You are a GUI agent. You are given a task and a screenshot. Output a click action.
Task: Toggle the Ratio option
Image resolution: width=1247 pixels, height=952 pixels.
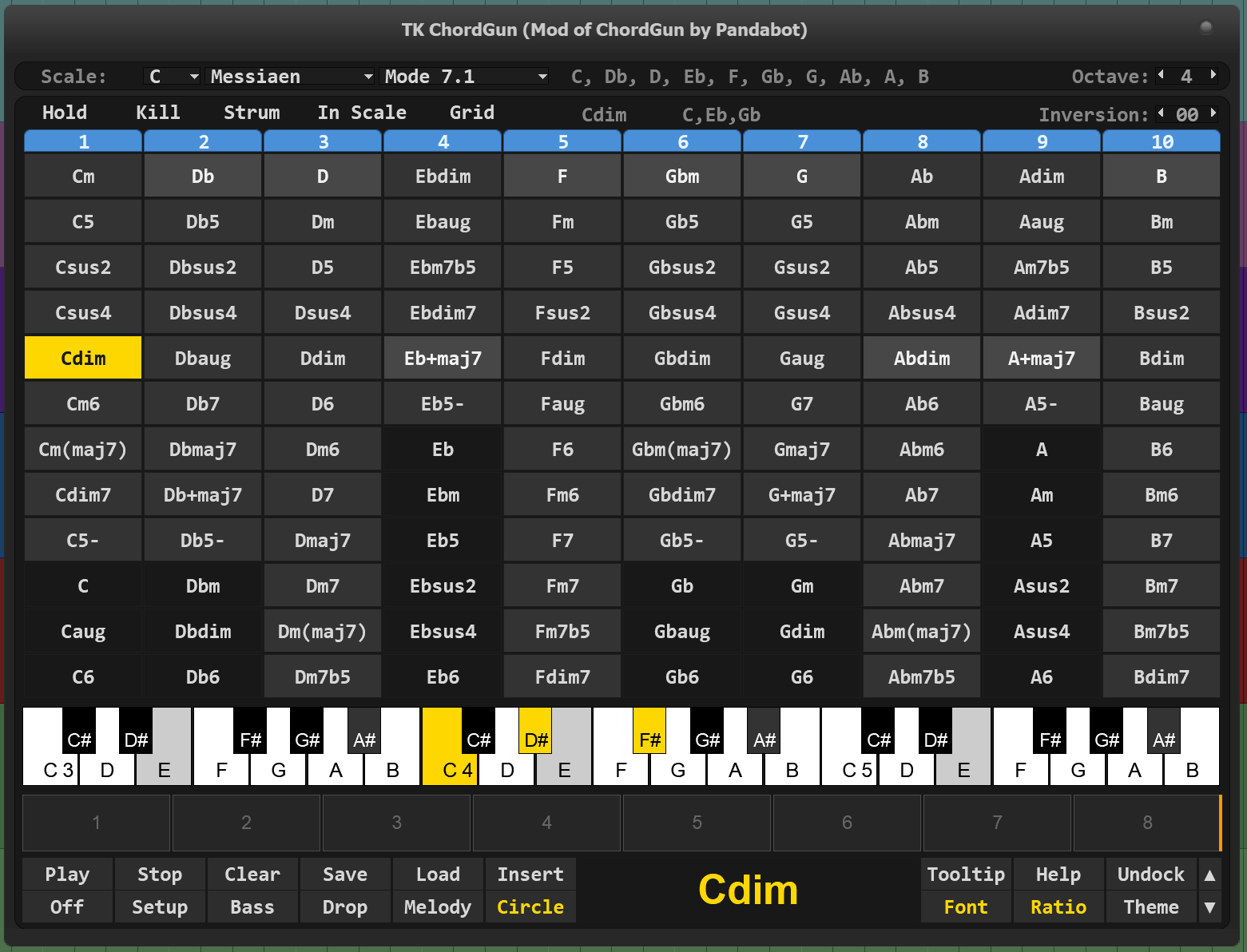pyautogui.click(x=1058, y=907)
